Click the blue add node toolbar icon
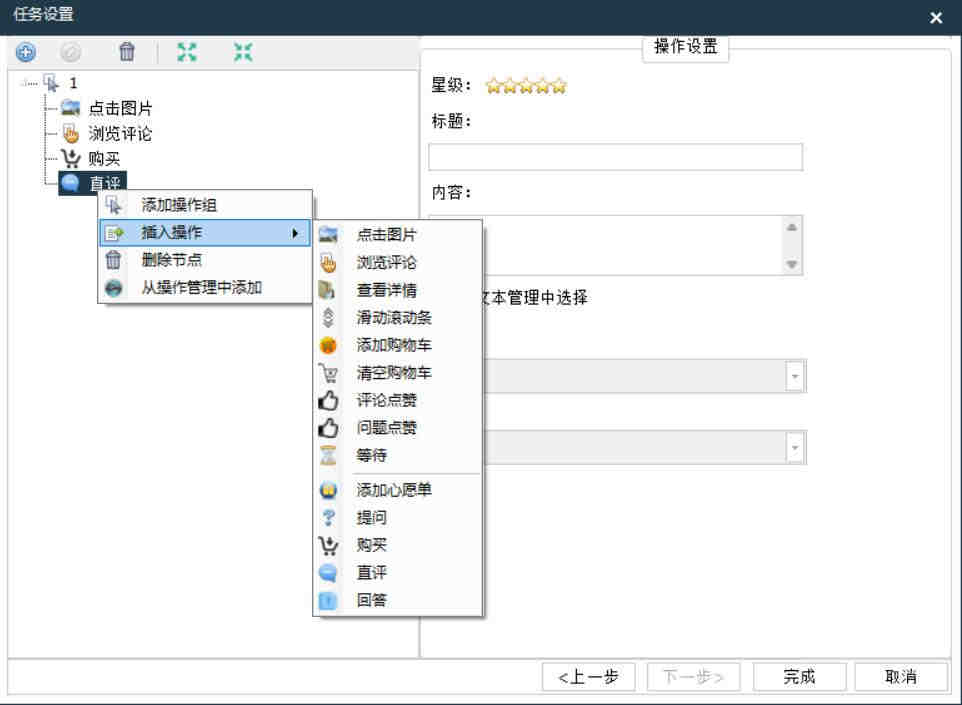 [x=25, y=52]
